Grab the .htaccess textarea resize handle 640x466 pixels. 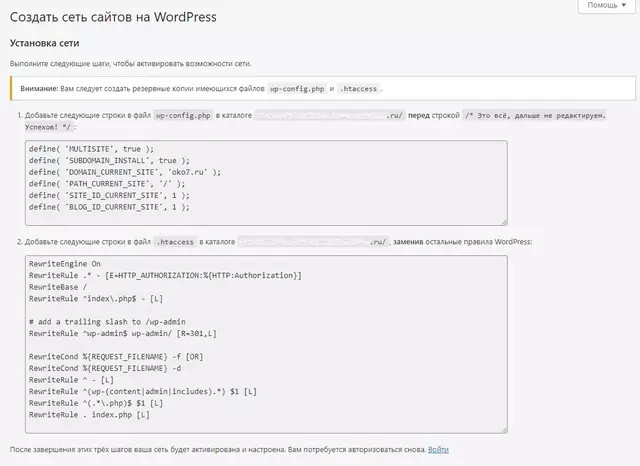click(x=504, y=430)
